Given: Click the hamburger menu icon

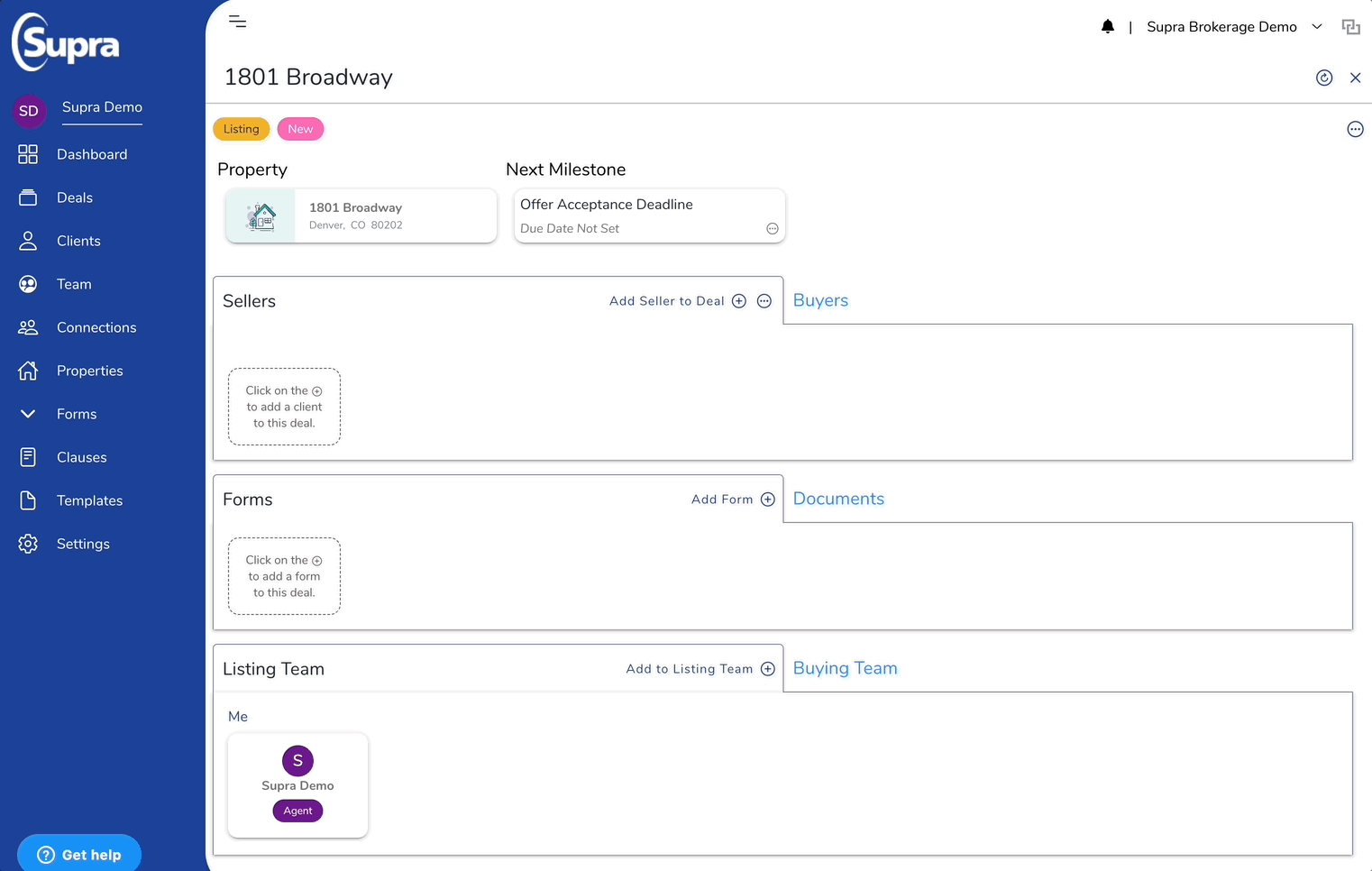Looking at the screenshot, I should [237, 21].
